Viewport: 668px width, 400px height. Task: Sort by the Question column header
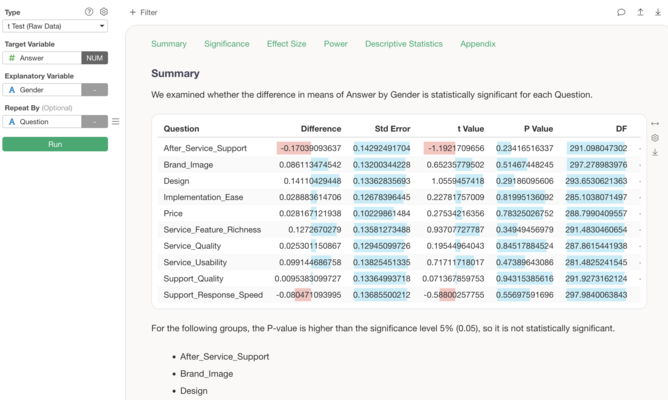pyautogui.click(x=181, y=129)
